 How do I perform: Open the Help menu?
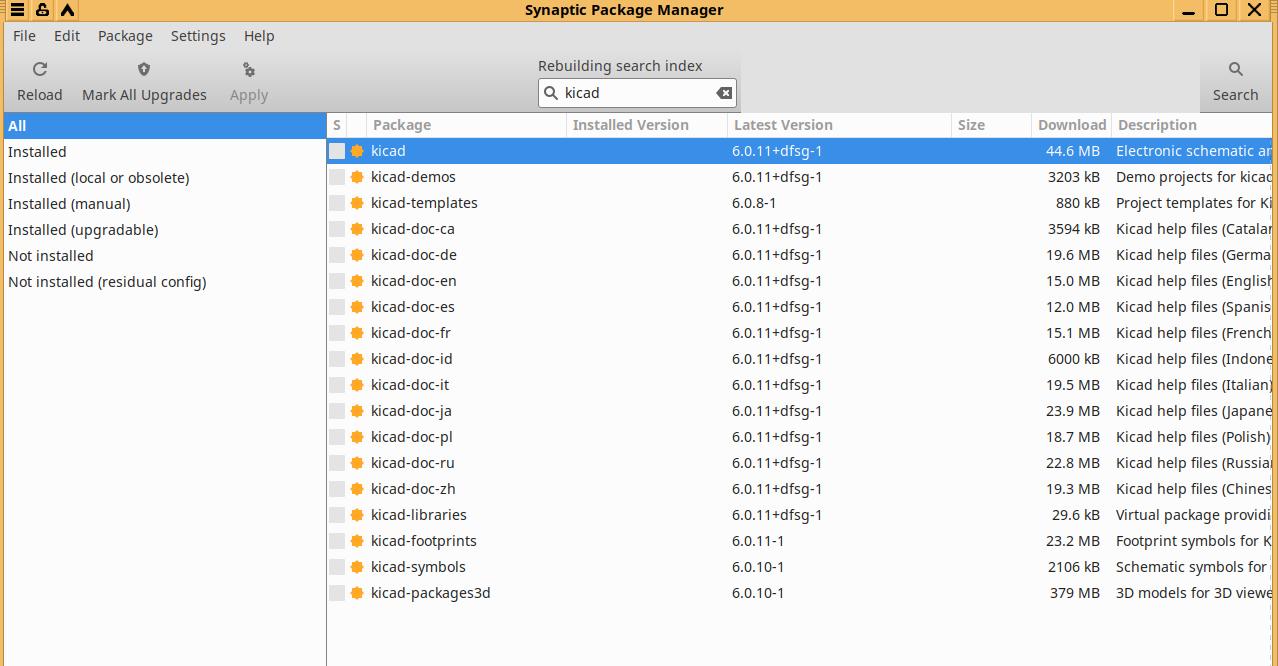point(259,36)
